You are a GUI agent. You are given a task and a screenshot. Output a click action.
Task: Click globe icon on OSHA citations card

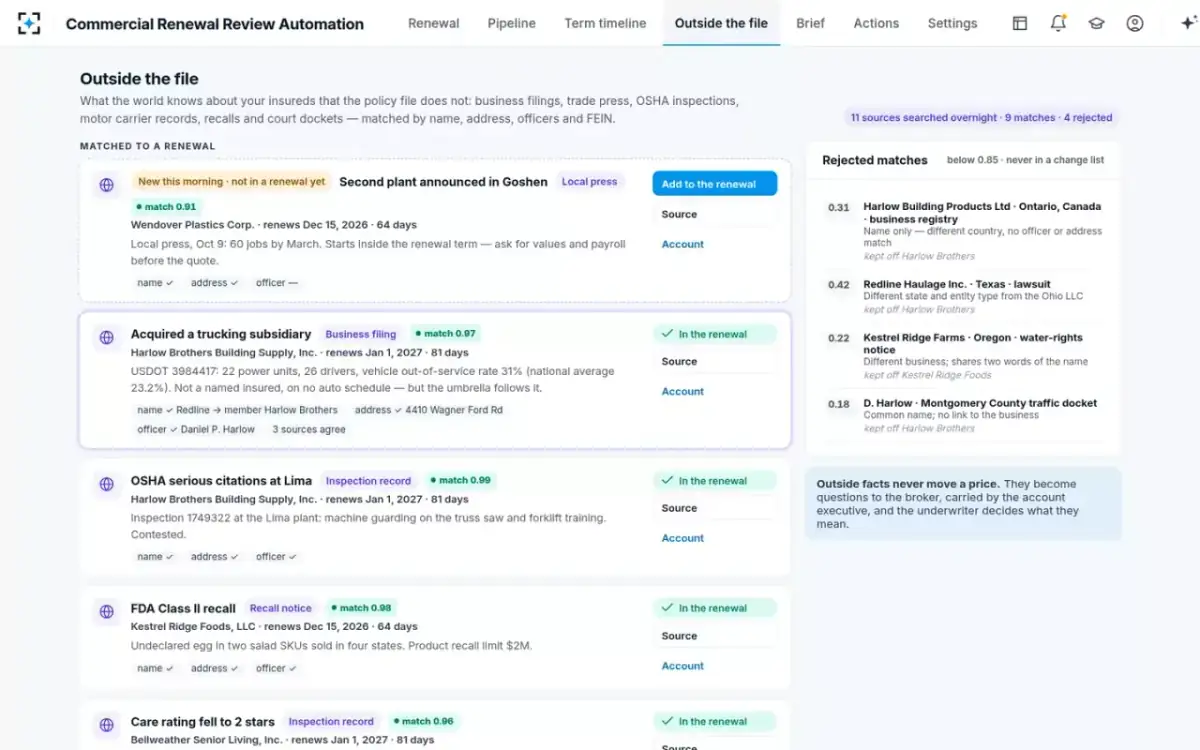coord(106,484)
